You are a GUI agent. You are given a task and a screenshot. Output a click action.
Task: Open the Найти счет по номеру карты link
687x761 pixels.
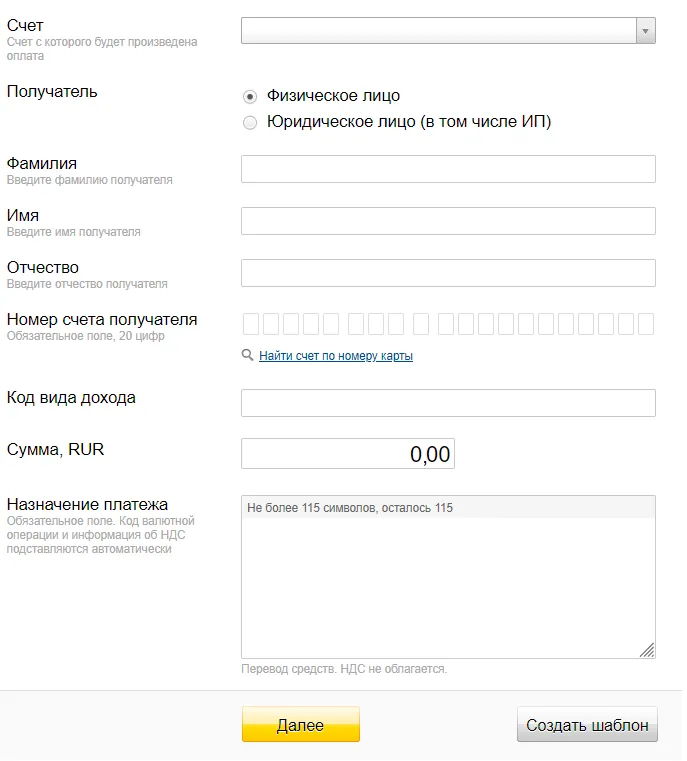pos(336,356)
